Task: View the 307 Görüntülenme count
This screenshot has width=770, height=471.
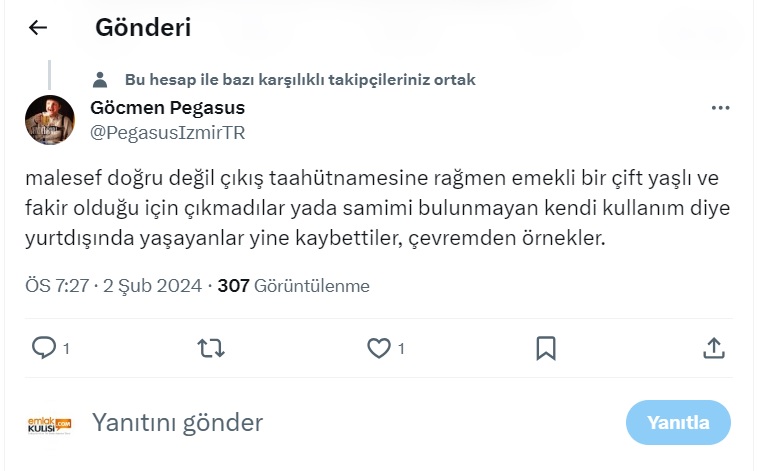Action: click(293, 286)
